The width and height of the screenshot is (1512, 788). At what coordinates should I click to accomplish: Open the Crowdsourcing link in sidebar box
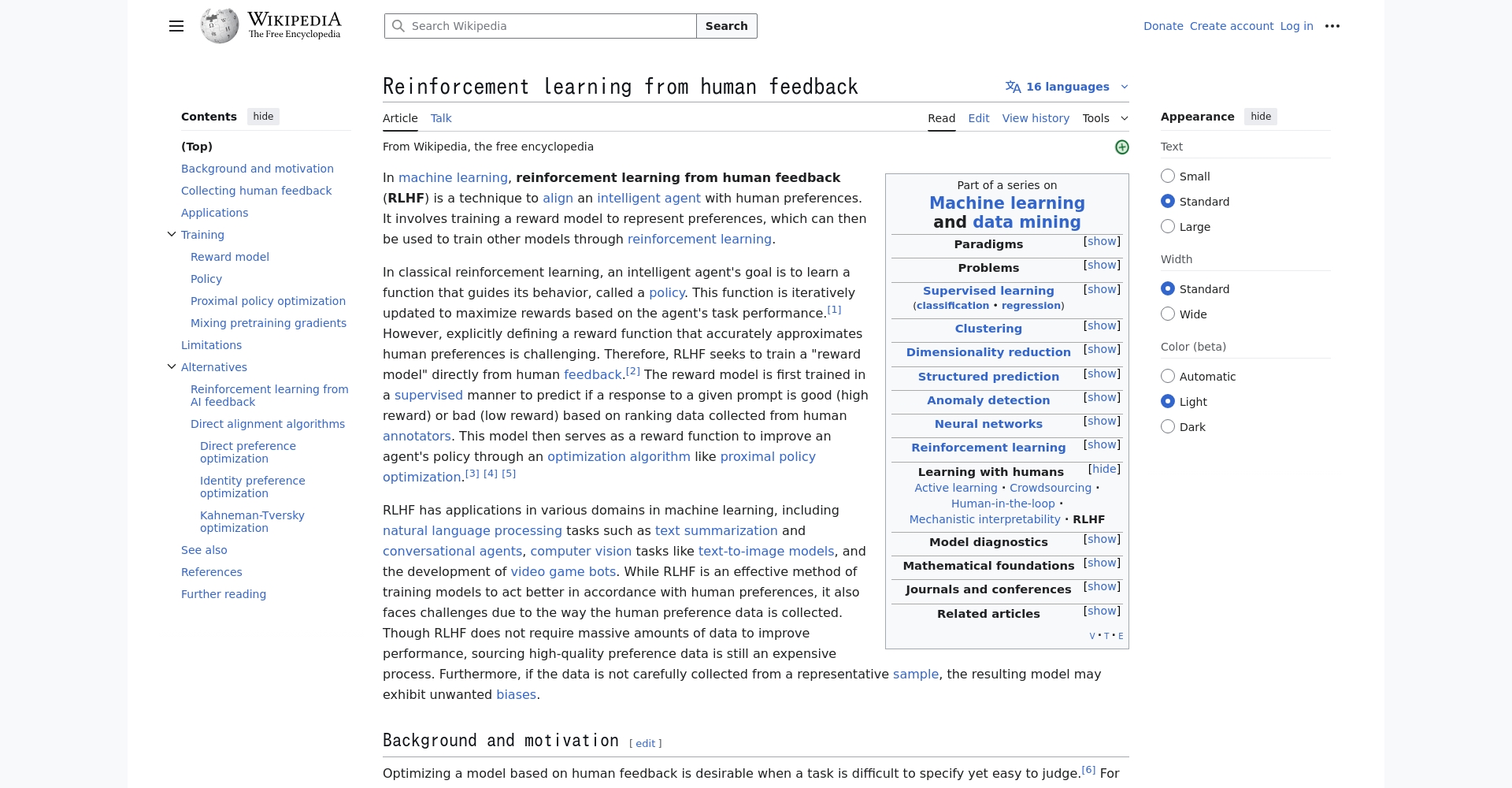point(1051,488)
